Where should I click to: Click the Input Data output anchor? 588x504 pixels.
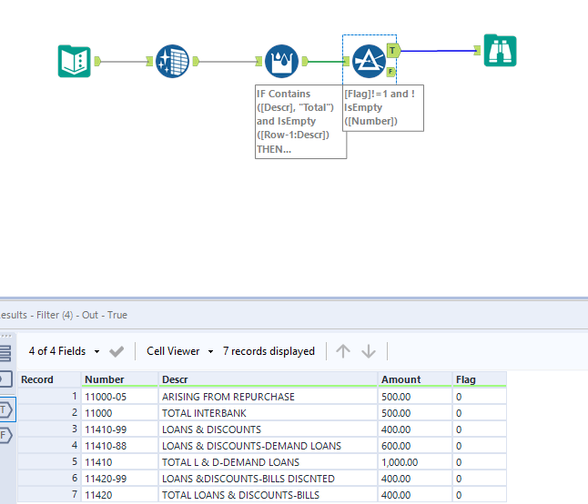(x=98, y=61)
